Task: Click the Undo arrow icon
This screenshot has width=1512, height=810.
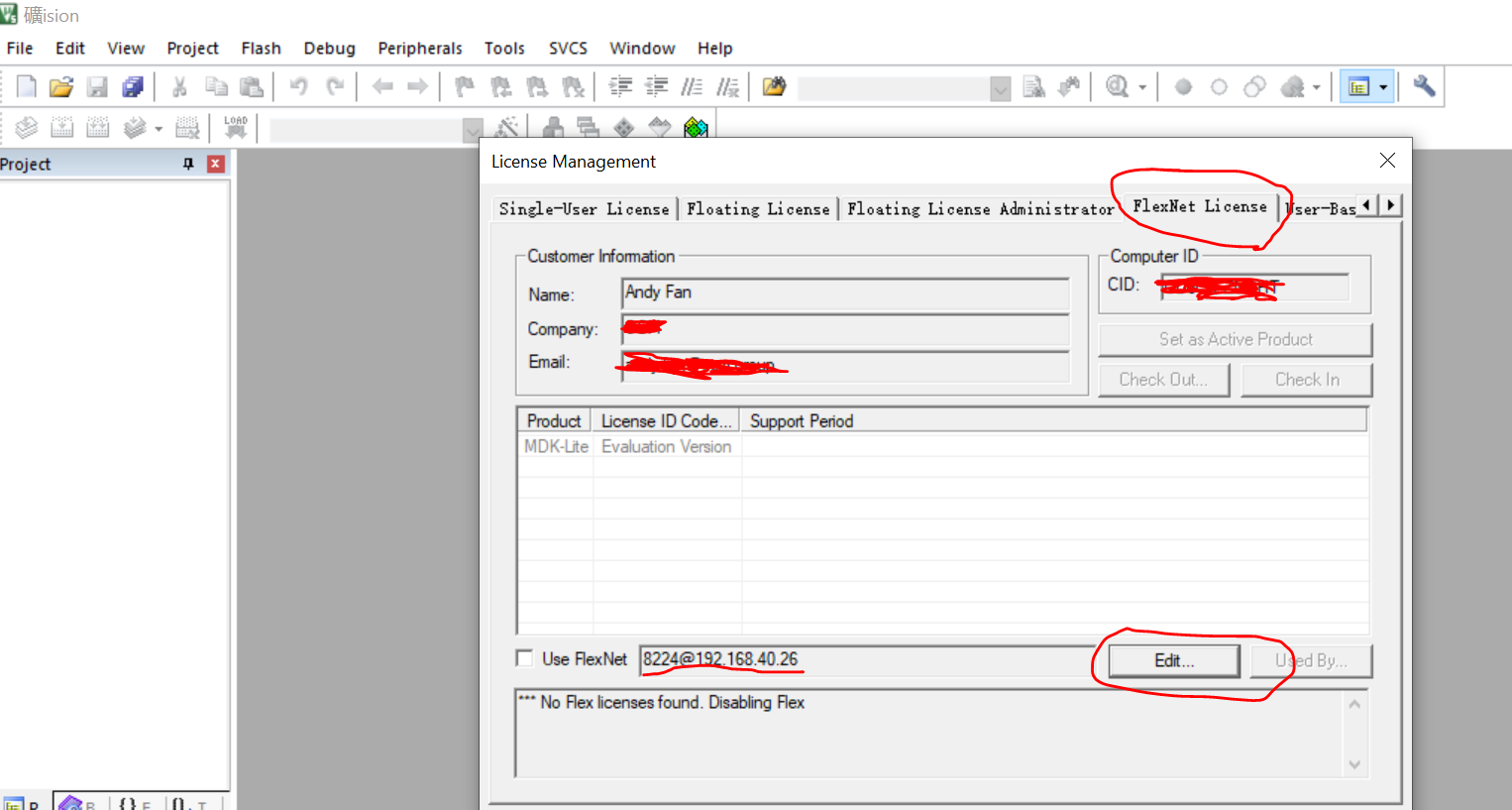Action: [299, 87]
